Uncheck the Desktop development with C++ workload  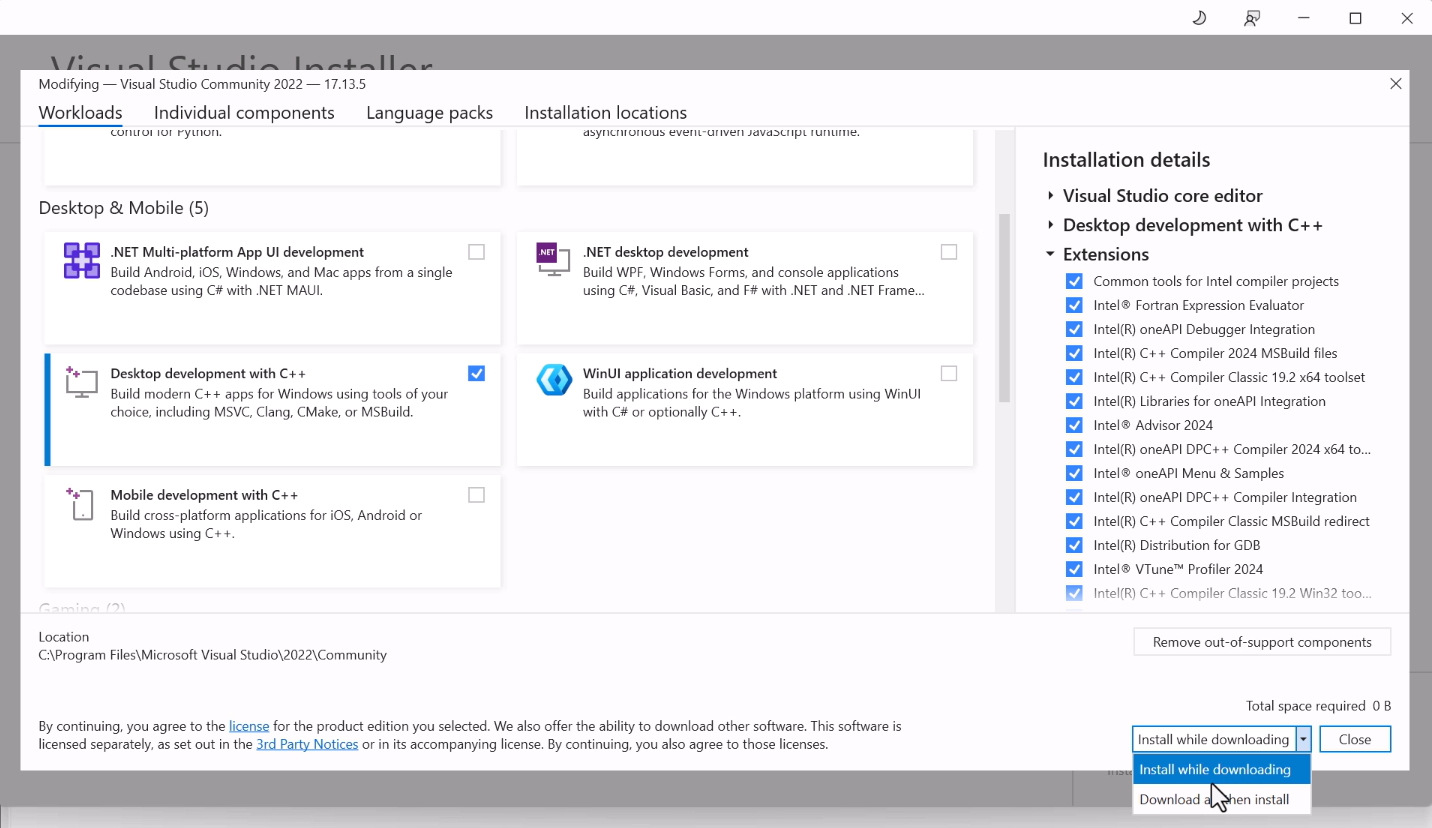(476, 372)
